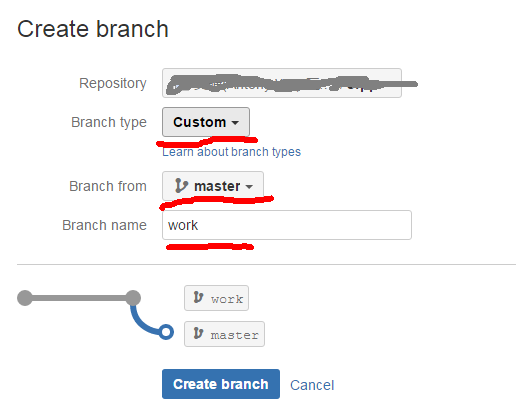Click the caret arrow beside master
516x414 pixels.
tap(249, 187)
